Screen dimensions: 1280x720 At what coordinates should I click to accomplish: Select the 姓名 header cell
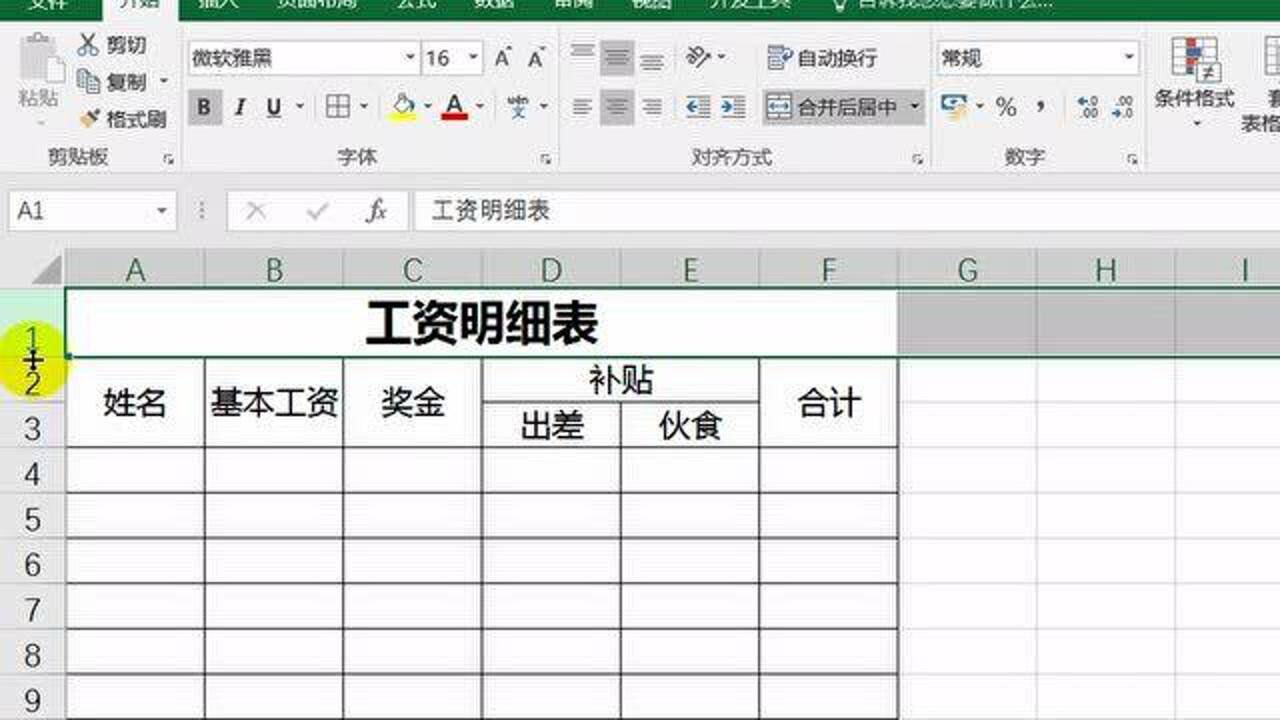click(135, 403)
